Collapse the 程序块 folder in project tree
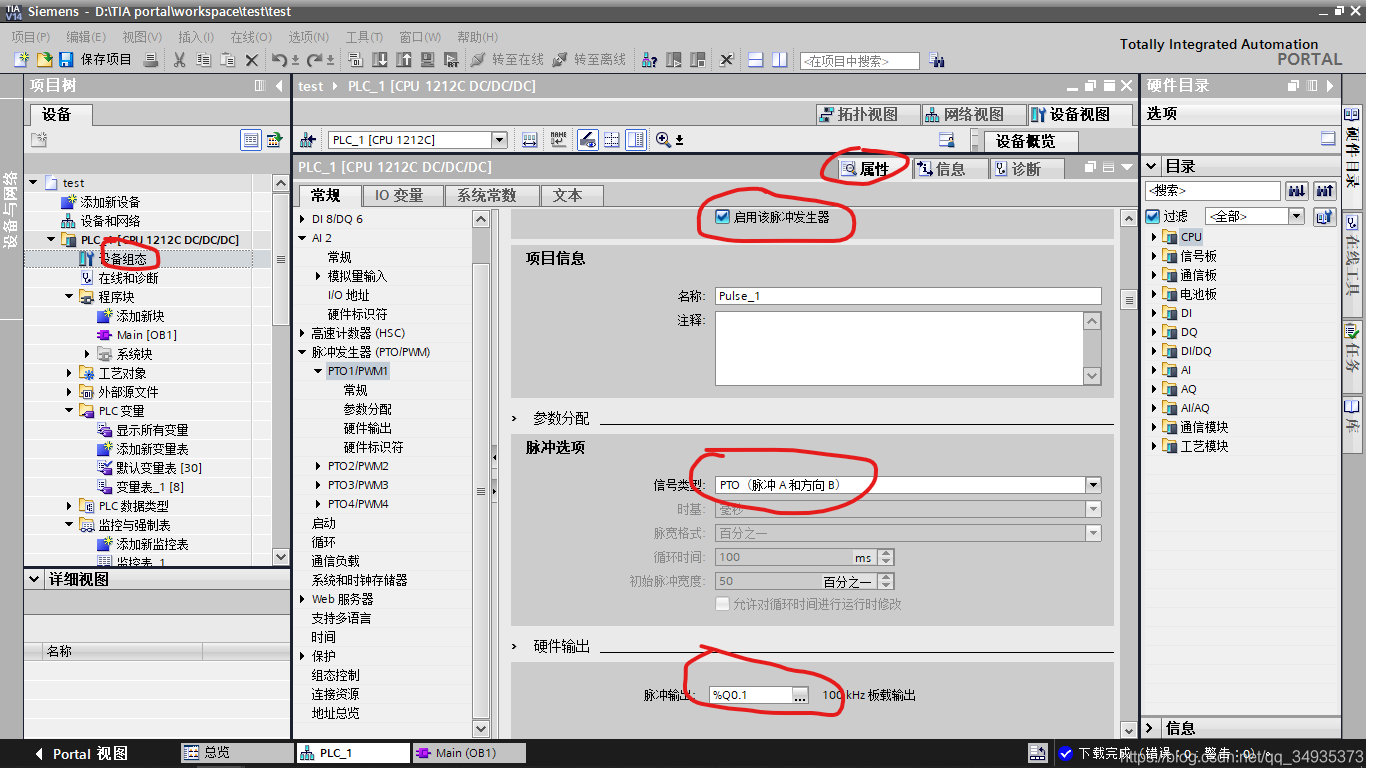The height and width of the screenshot is (776, 1374). 70,297
